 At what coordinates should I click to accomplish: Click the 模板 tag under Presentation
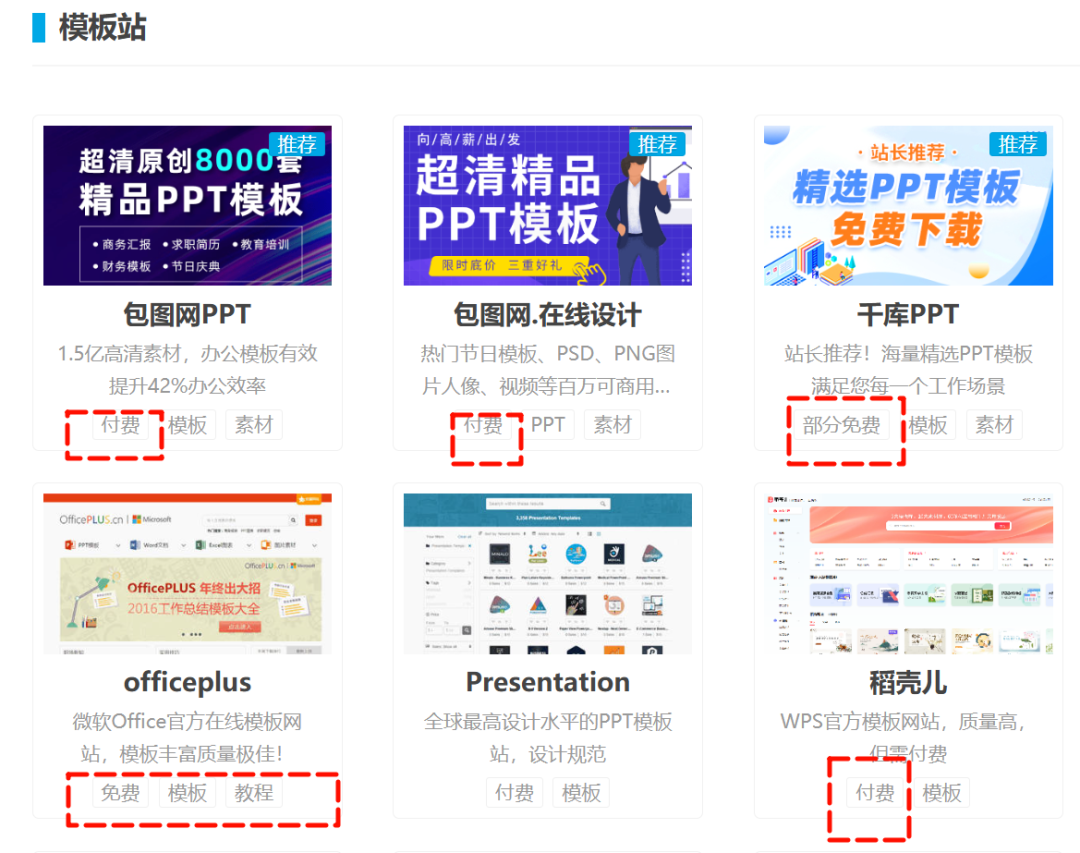click(580, 793)
